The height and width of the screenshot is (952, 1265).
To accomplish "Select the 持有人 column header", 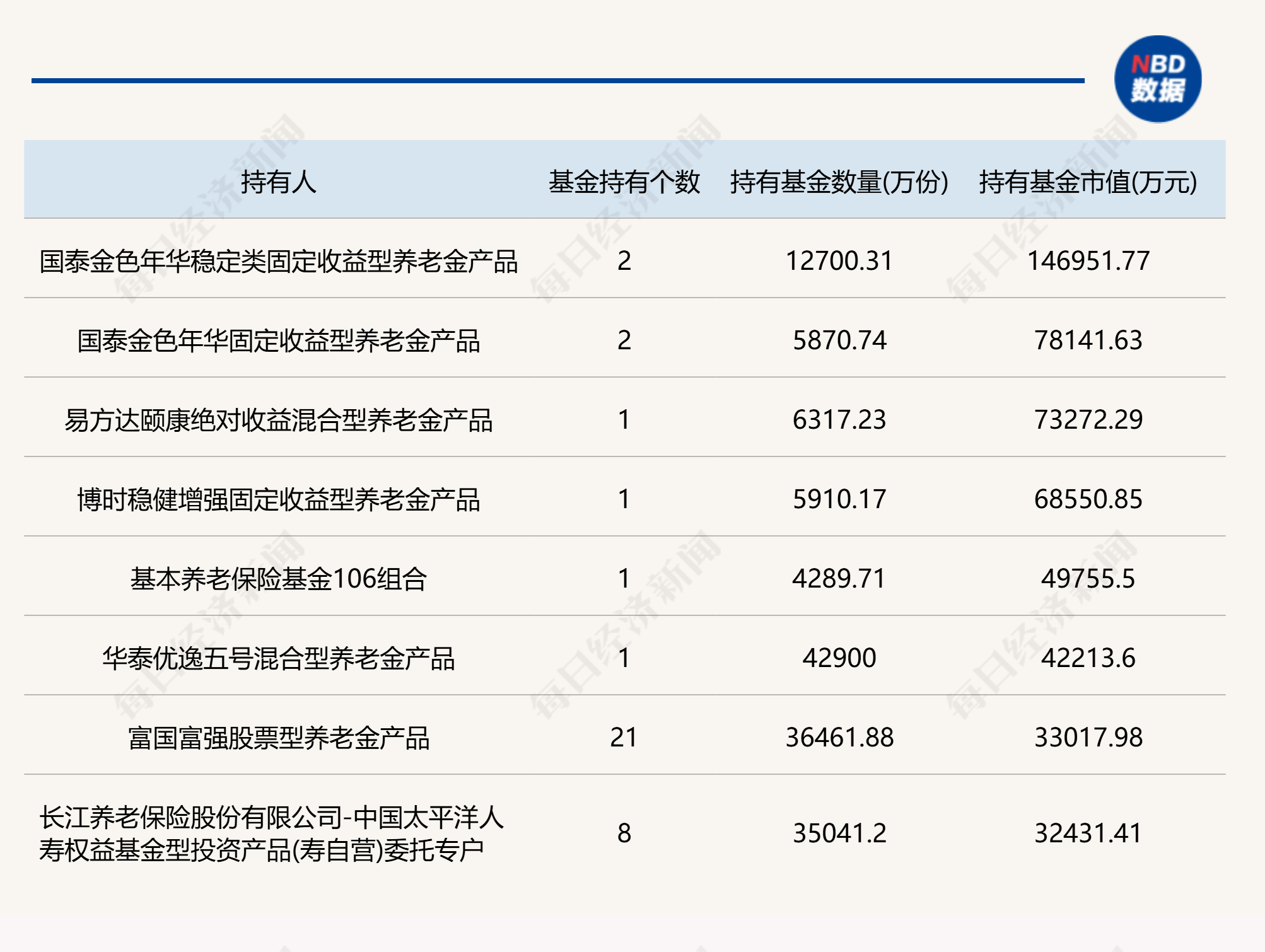I will click(278, 182).
